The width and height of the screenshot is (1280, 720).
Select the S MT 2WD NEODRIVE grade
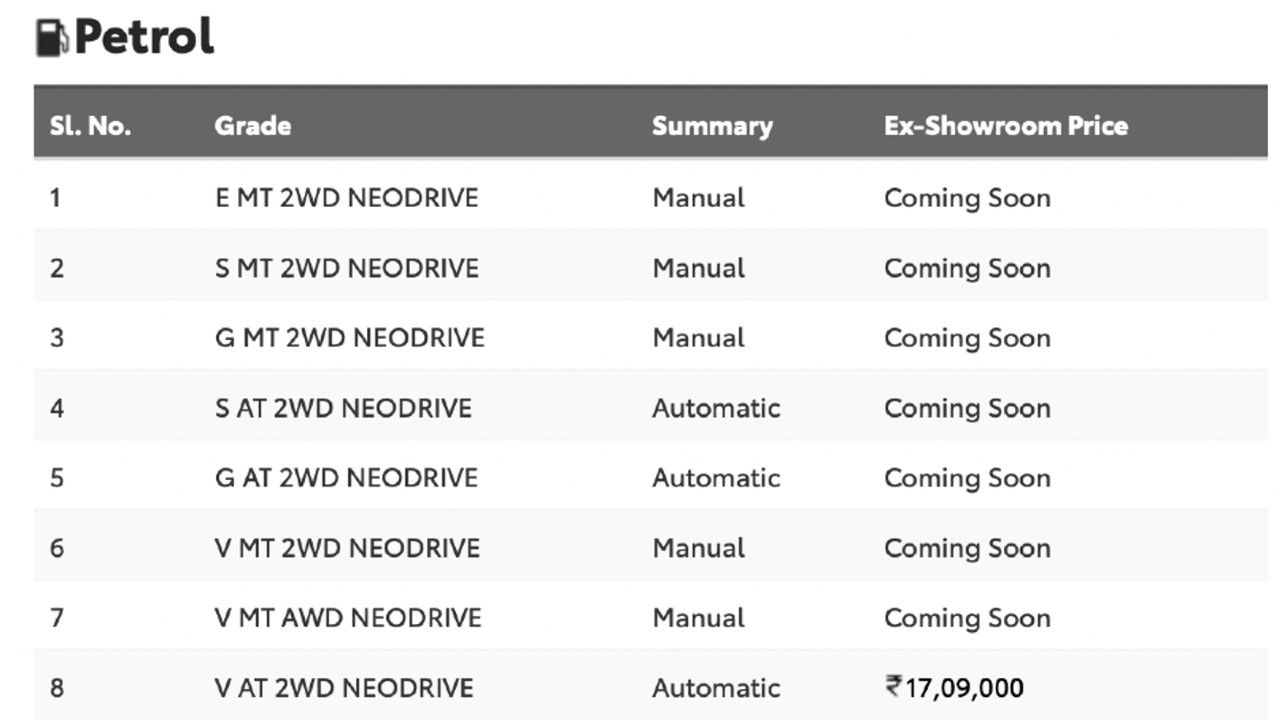(346, 268)
